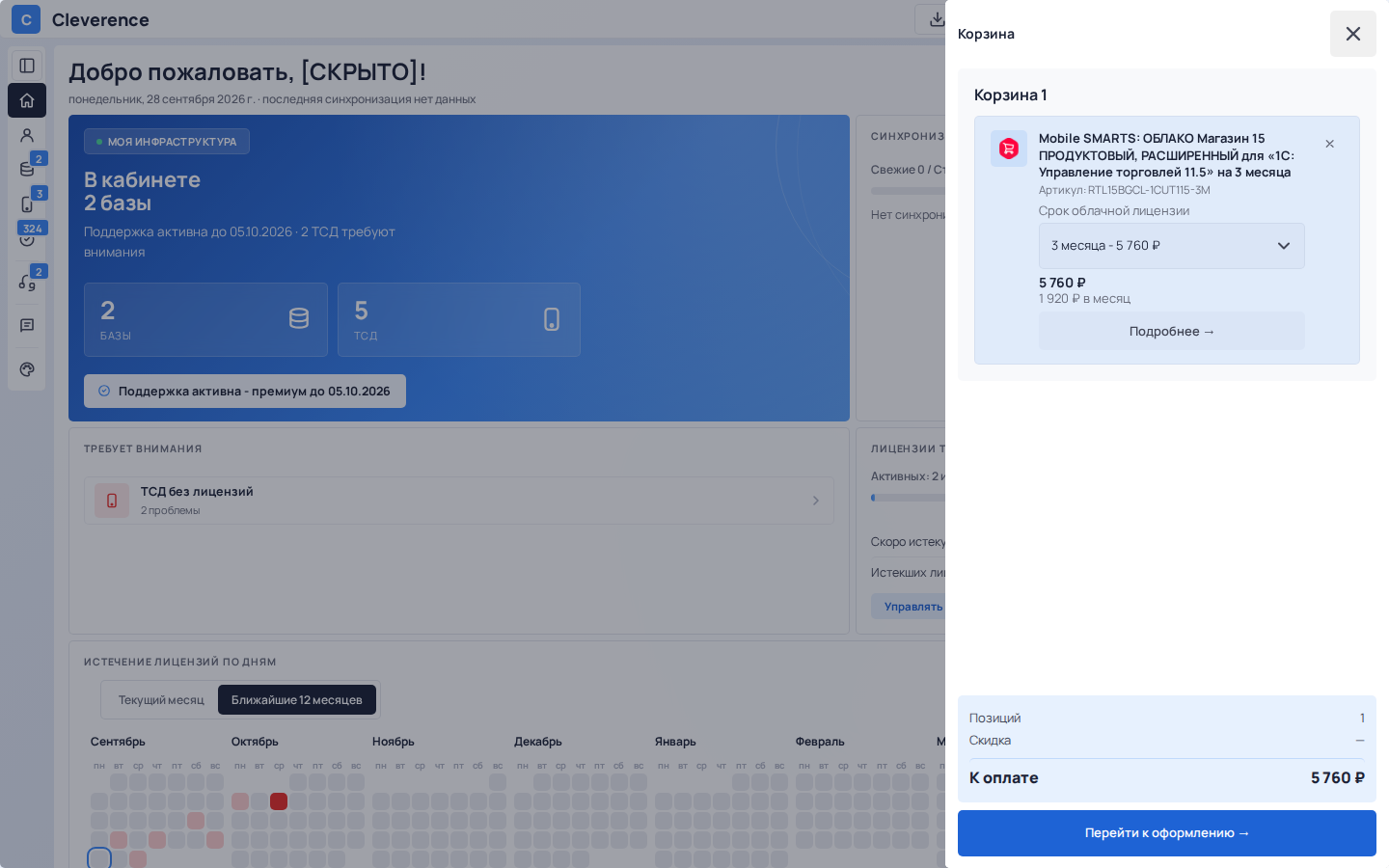Open the user profile sidebar icon
This screenshot has width=1389, height=868.
tap(27, 135)
